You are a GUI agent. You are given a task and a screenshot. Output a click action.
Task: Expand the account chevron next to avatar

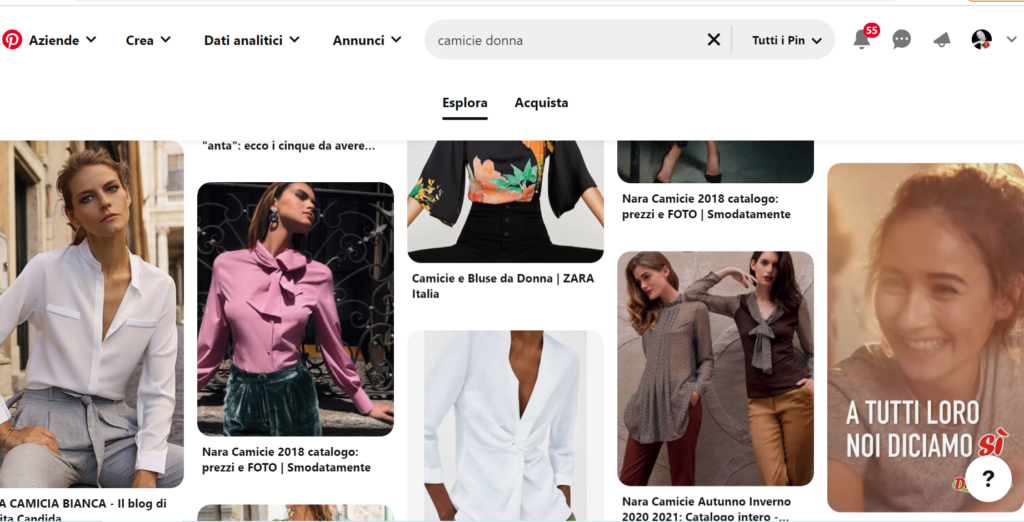pos(1011,40)
